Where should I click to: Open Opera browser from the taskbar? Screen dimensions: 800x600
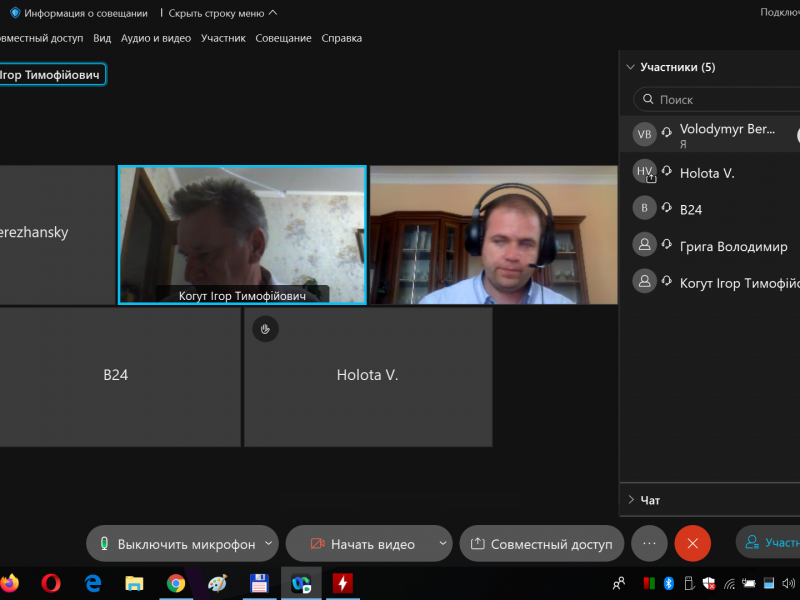click(x=51, y=582)
